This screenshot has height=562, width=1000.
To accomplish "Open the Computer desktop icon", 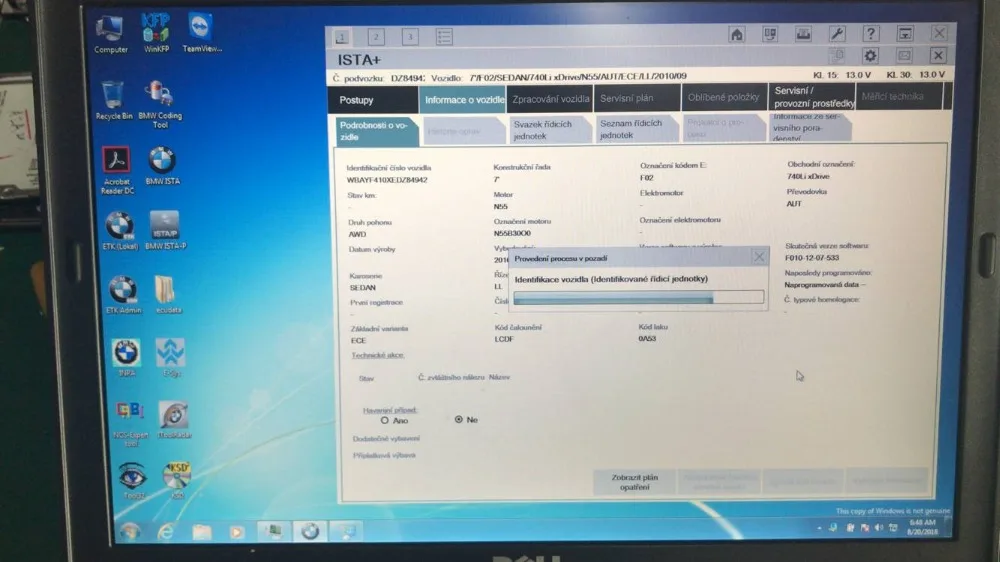I will (x=110, y=34).
